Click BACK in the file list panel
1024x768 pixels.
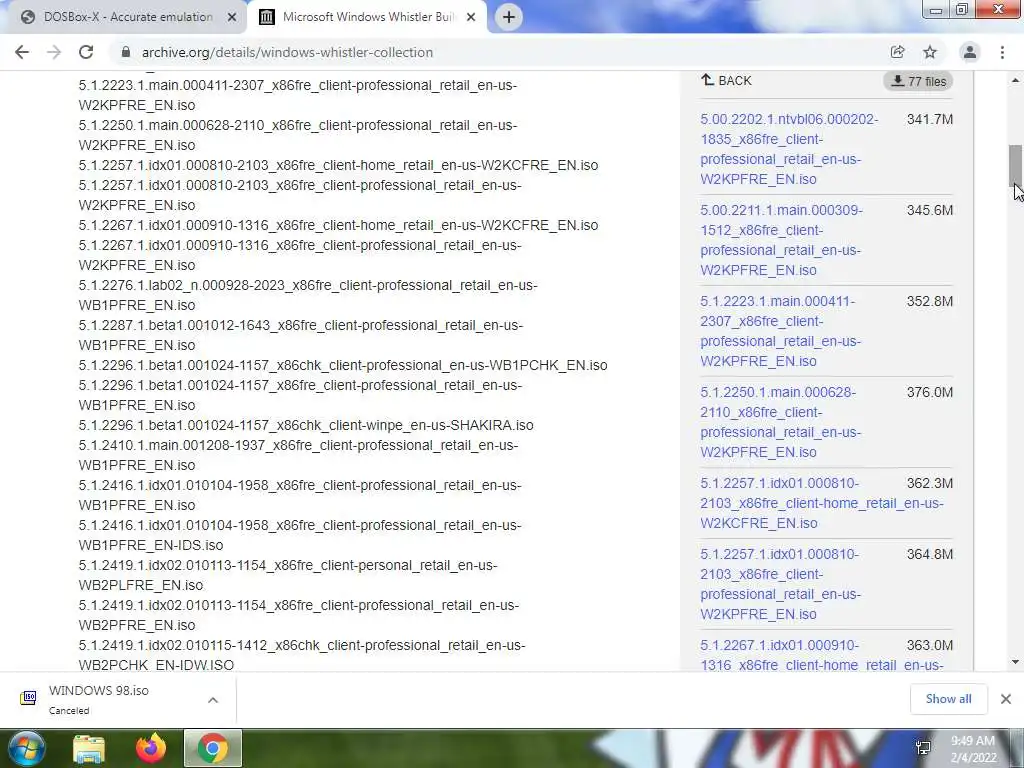[726, 80]
